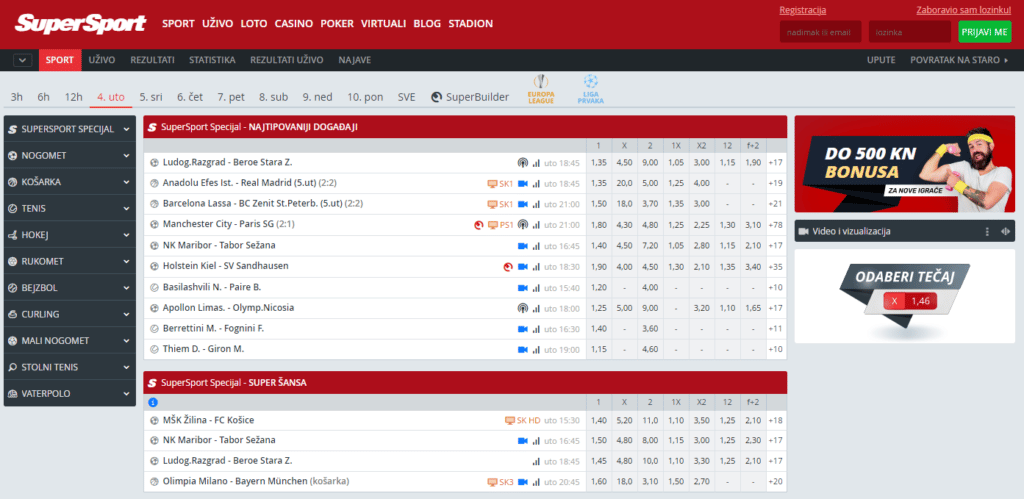
Task: Pick odds 1,80 for Manchester City win
Action: point(599,225)
